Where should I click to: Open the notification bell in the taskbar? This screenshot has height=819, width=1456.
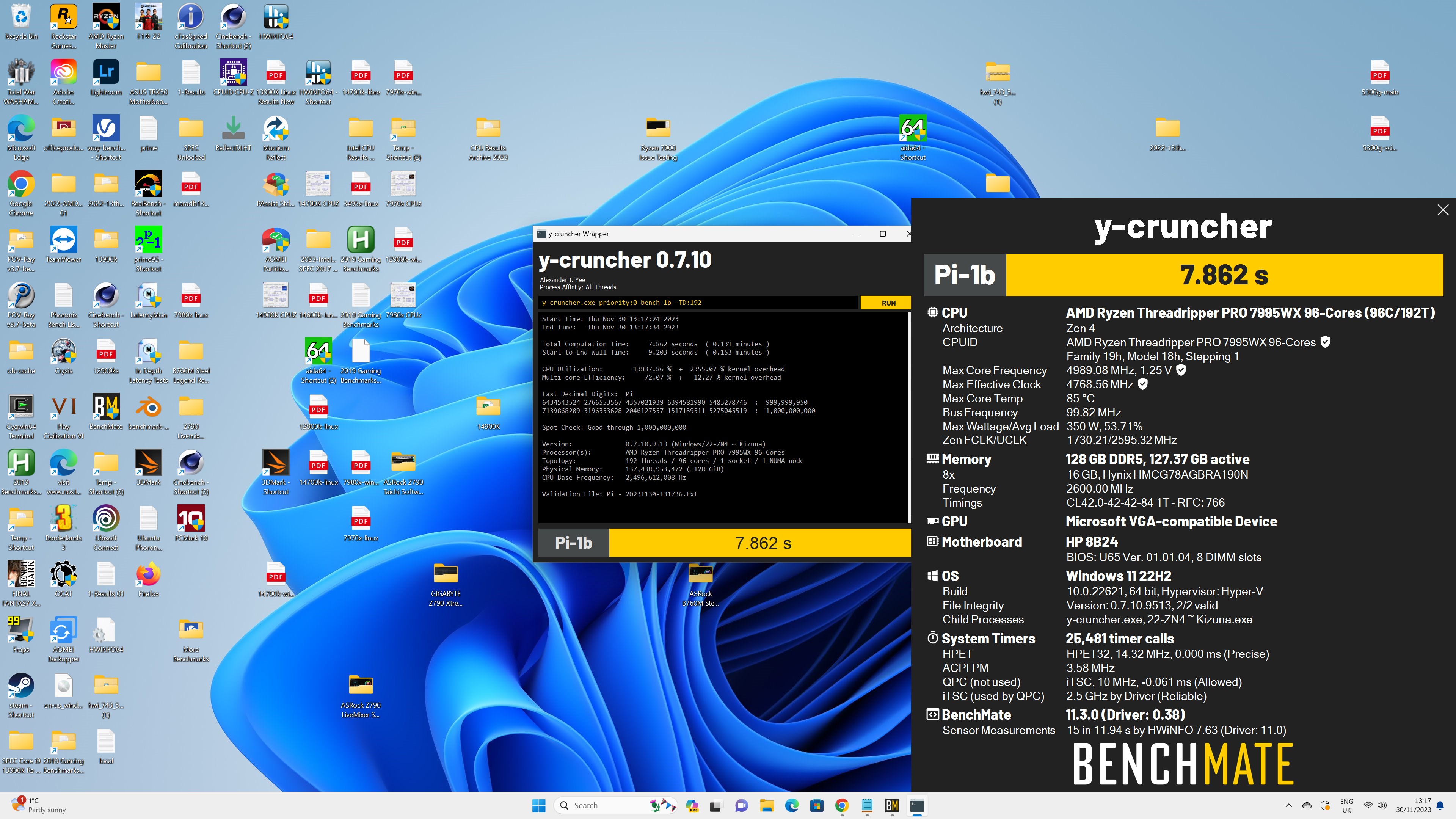[x=1440, y=805]
